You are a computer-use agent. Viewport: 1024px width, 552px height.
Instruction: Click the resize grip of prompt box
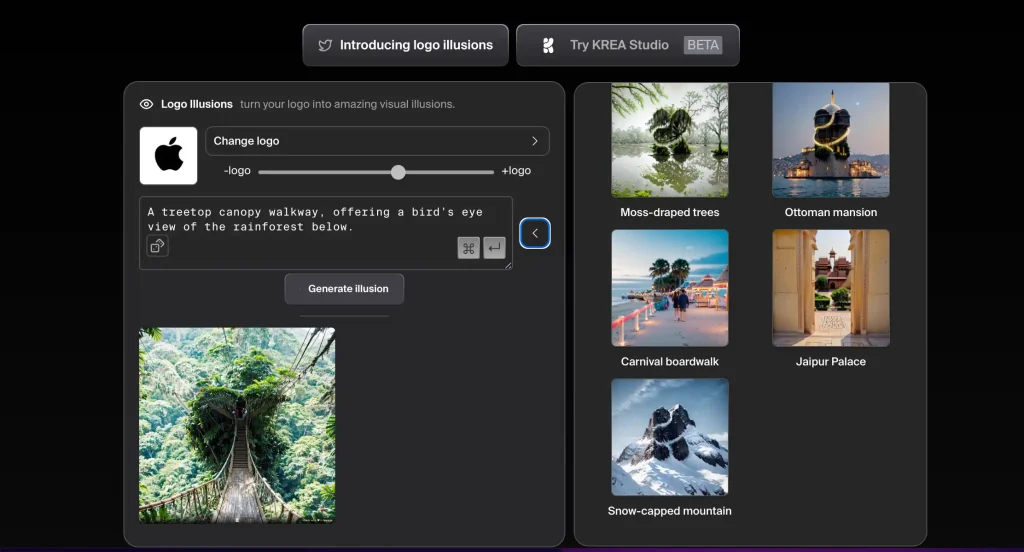pyautogui.click(x=508, y=265)
